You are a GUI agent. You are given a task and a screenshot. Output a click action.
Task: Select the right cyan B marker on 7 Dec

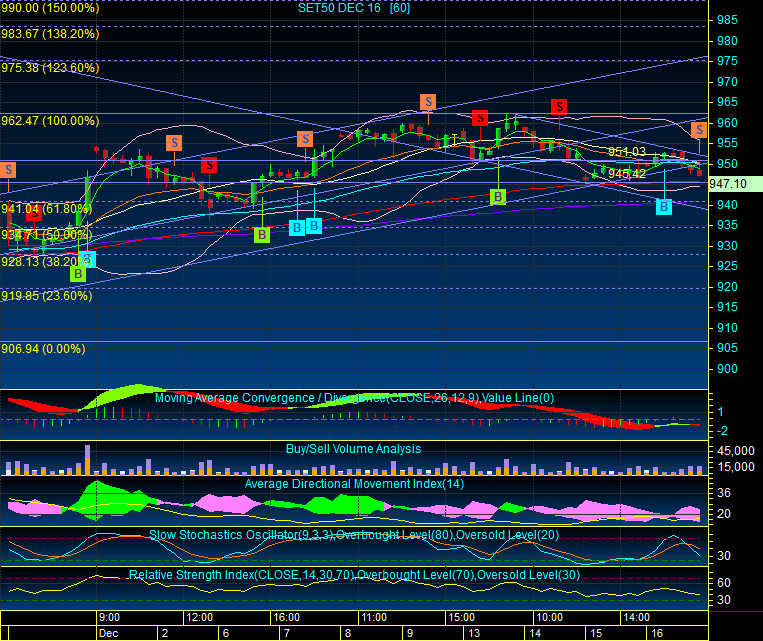(x=314, y=226)
